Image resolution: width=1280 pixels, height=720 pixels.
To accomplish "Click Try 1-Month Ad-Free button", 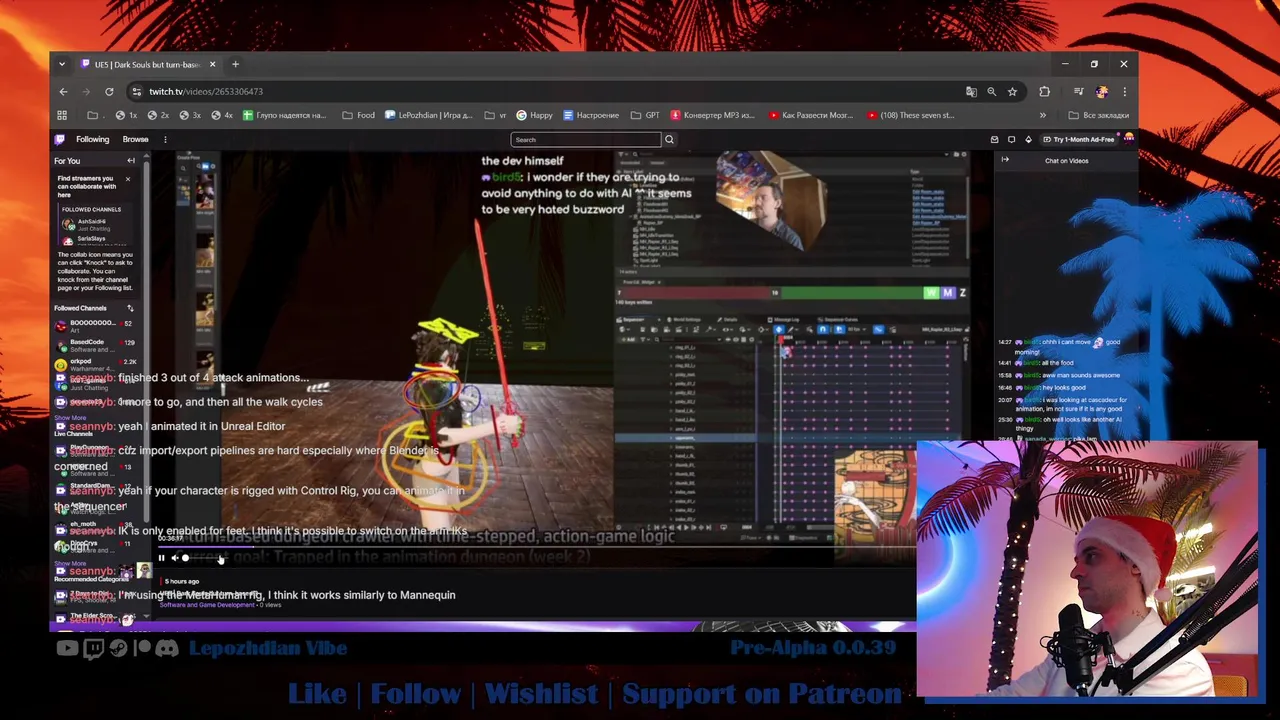I will click(1079, 139).
